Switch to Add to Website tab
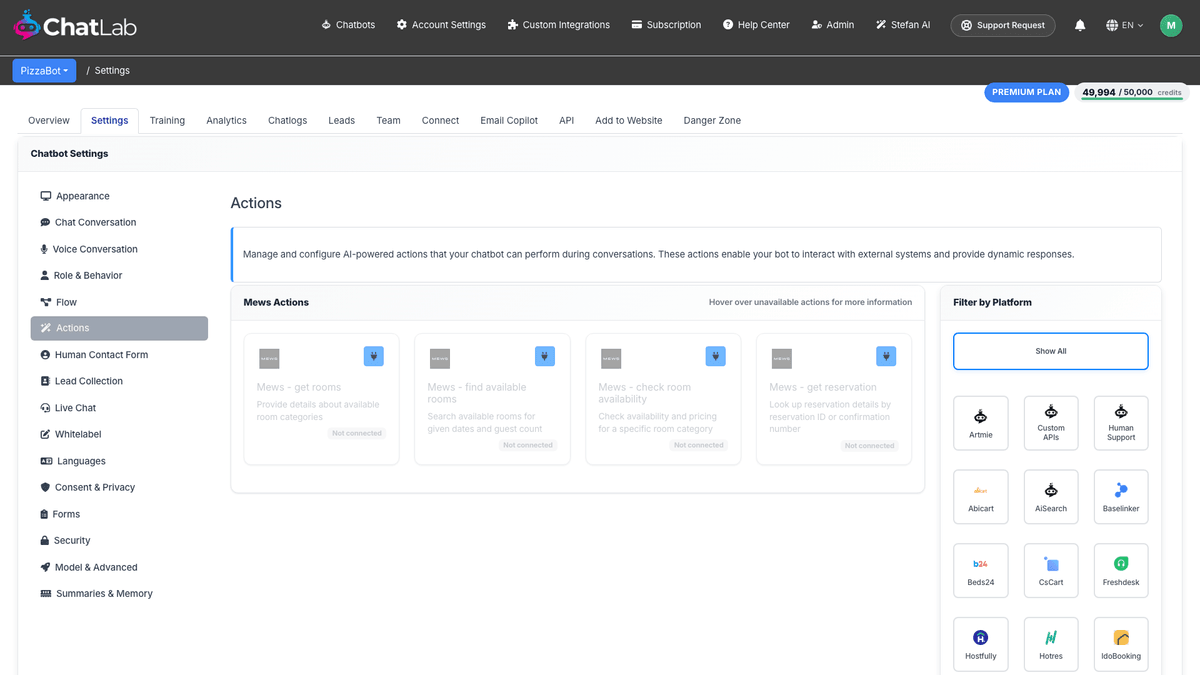Image resolution: width=1200 pixels, height=675 pixels. (628, 120)
